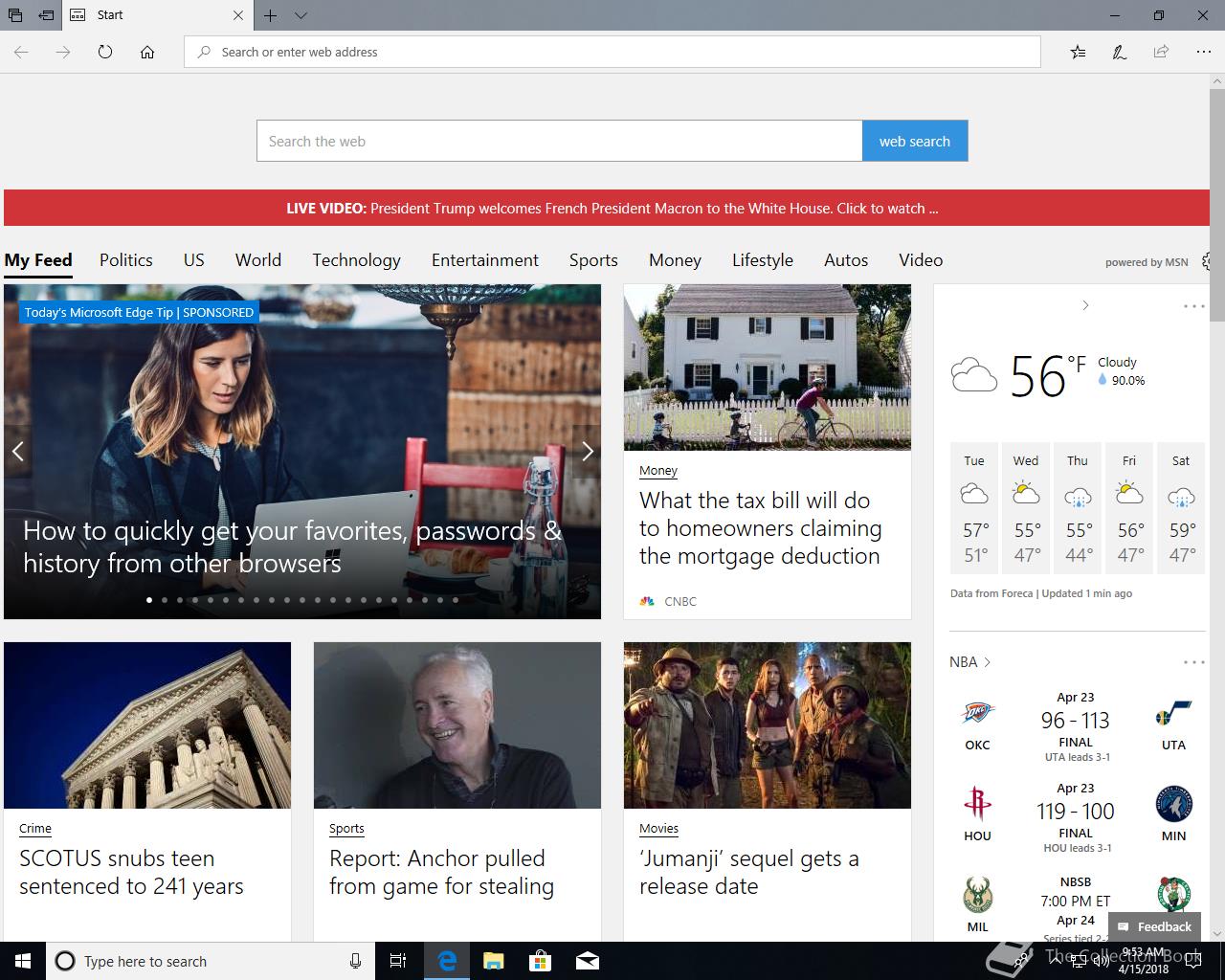
Task: Open the Jumanji sequel release date article
Action: click(749, 872)
